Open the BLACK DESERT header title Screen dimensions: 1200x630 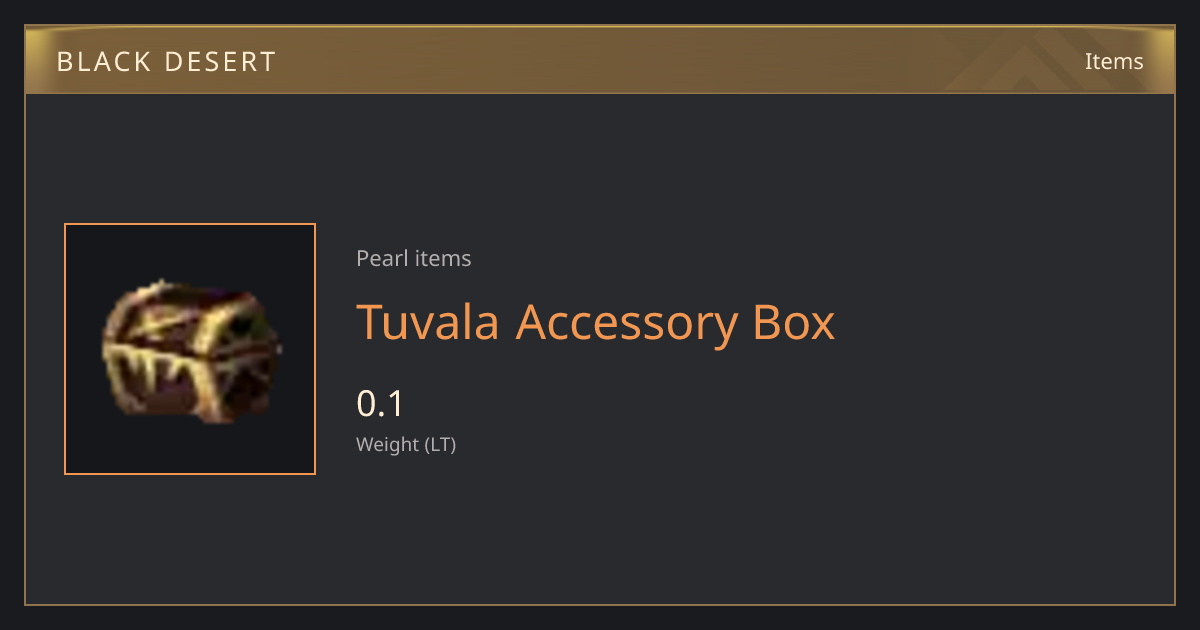coord(166,62)
